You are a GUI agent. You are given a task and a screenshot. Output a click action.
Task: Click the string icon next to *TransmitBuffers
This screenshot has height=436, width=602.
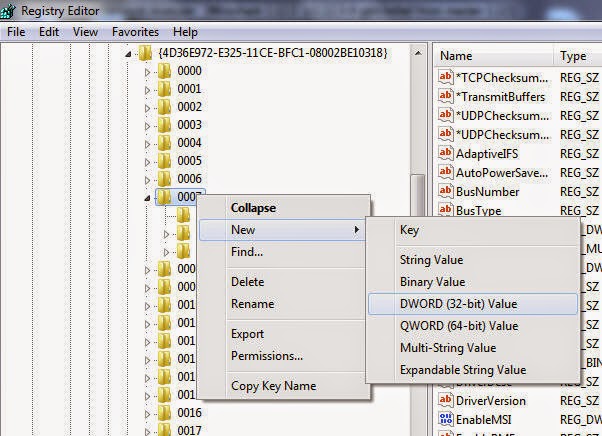pos(445,96)
